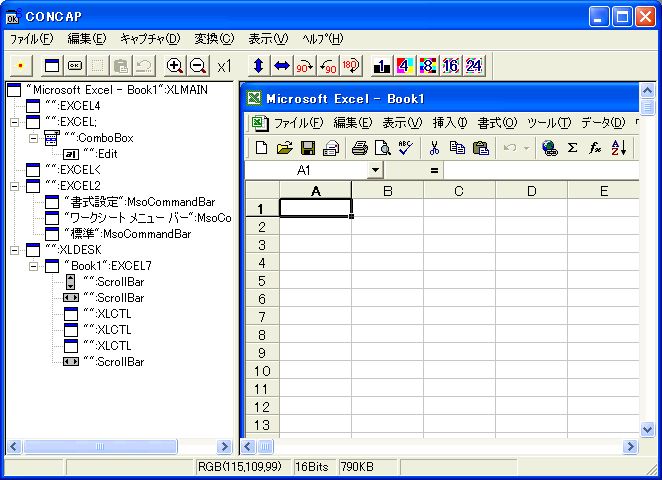Flip image vertically with blue up-down arrow
The width and height of the screenshot is (662, 480).
[259, 66]
